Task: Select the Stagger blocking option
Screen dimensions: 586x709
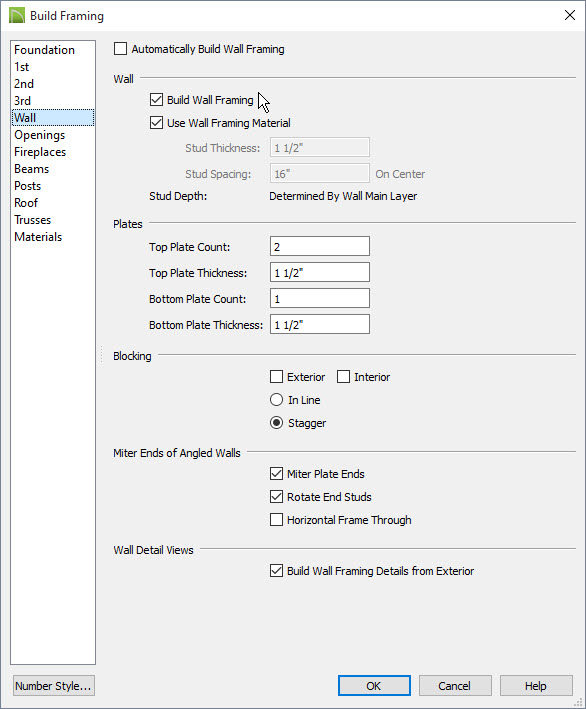Action: pos(276,423)
